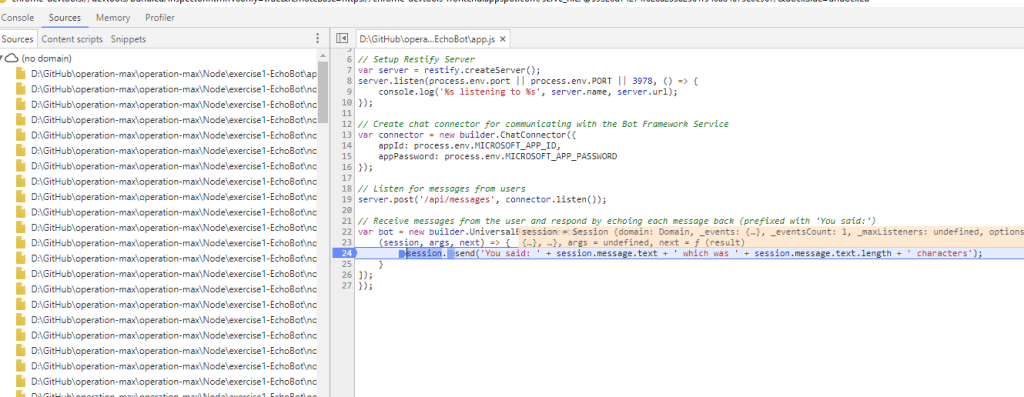Switch to Content scripts navigator tab
Image resolution: width=1024 pixels, height=397 pixels.
tap(72, 39)
